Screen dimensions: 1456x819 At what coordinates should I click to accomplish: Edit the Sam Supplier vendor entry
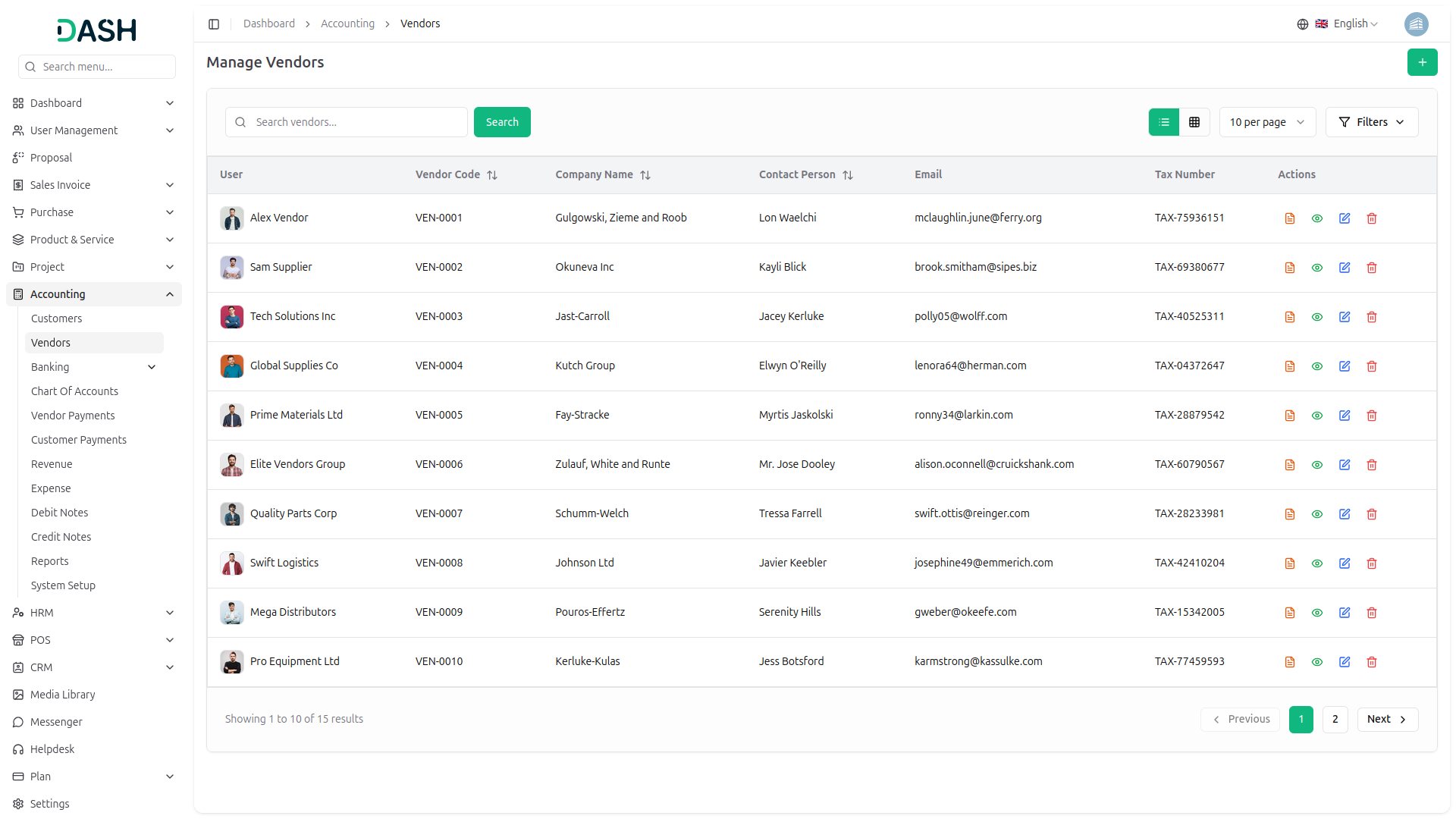[1344, 268]
